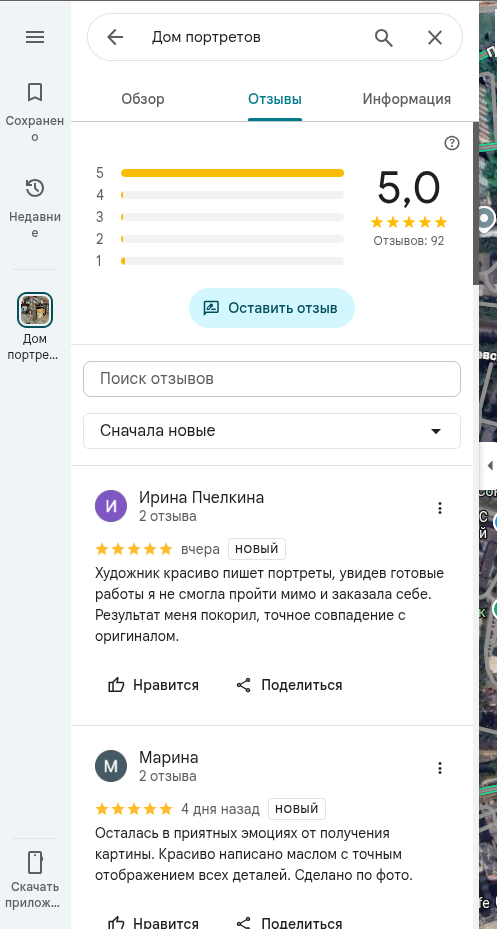Open more options for Марина's review
The width and height of the screenshot is (497, 929).
point(440,768)
